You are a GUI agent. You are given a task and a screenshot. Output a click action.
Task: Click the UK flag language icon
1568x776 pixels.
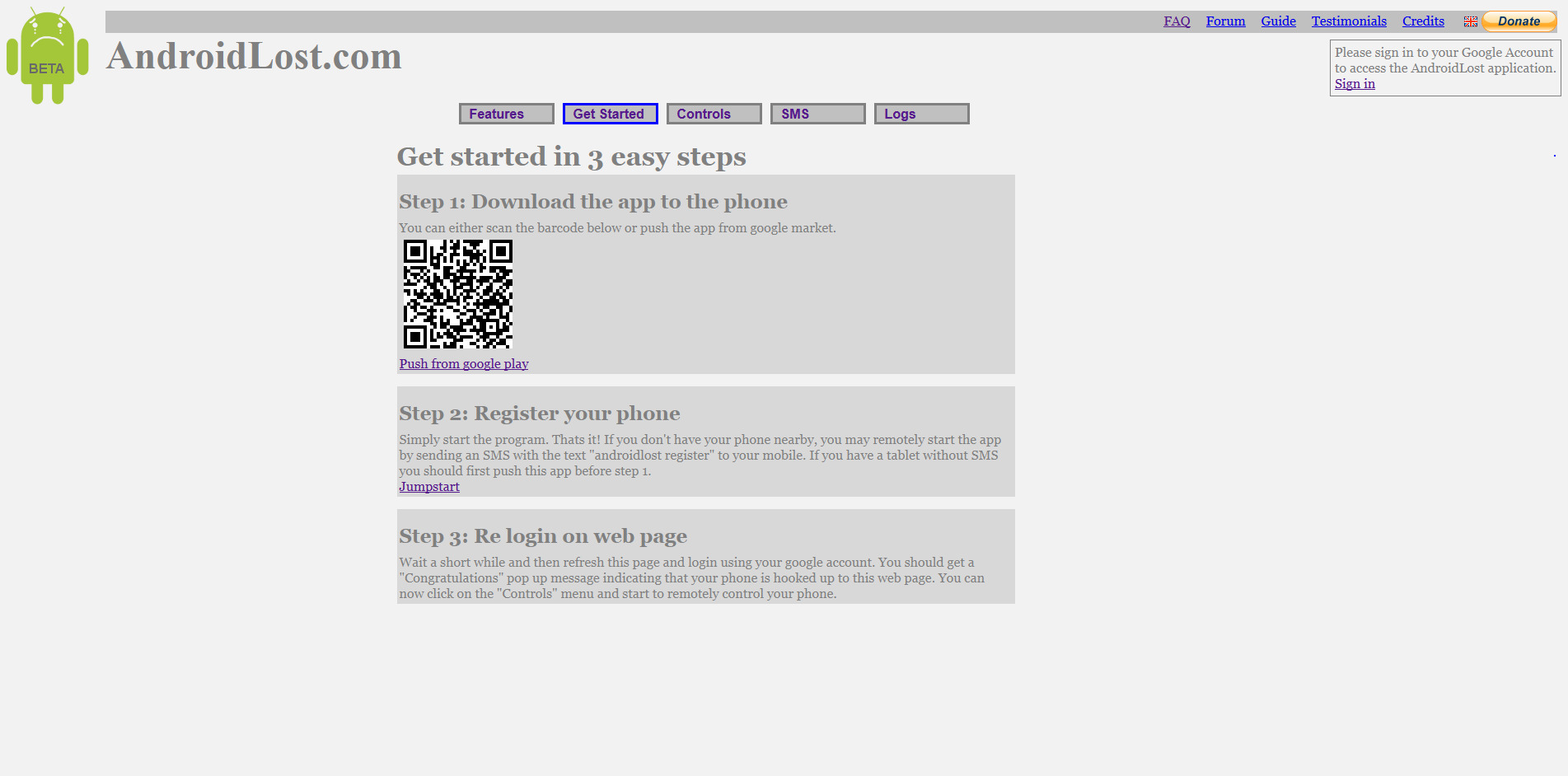[x=1470, y=21]
